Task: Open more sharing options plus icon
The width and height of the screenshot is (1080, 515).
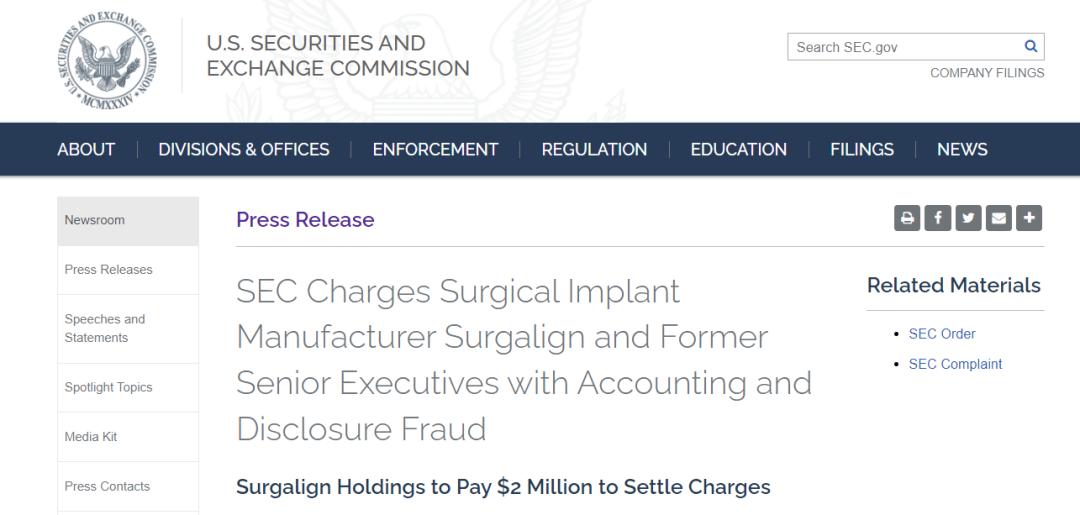Action: coord(1029,218)
